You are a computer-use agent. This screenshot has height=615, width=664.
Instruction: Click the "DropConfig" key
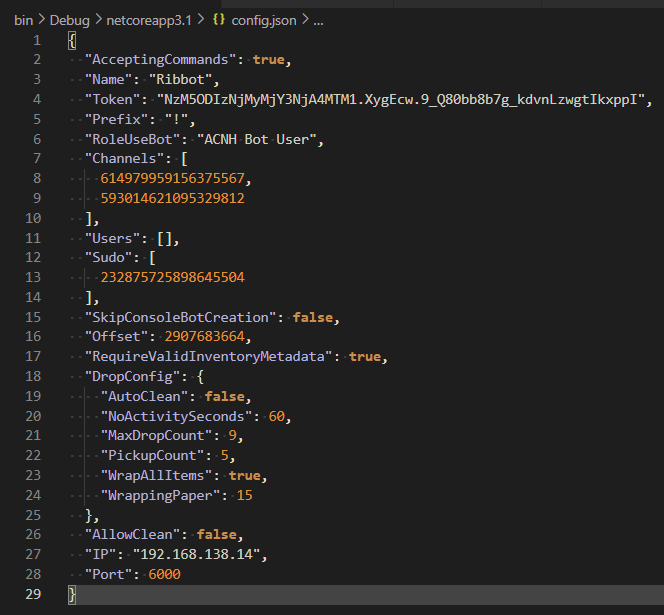(x=133, y=377)
